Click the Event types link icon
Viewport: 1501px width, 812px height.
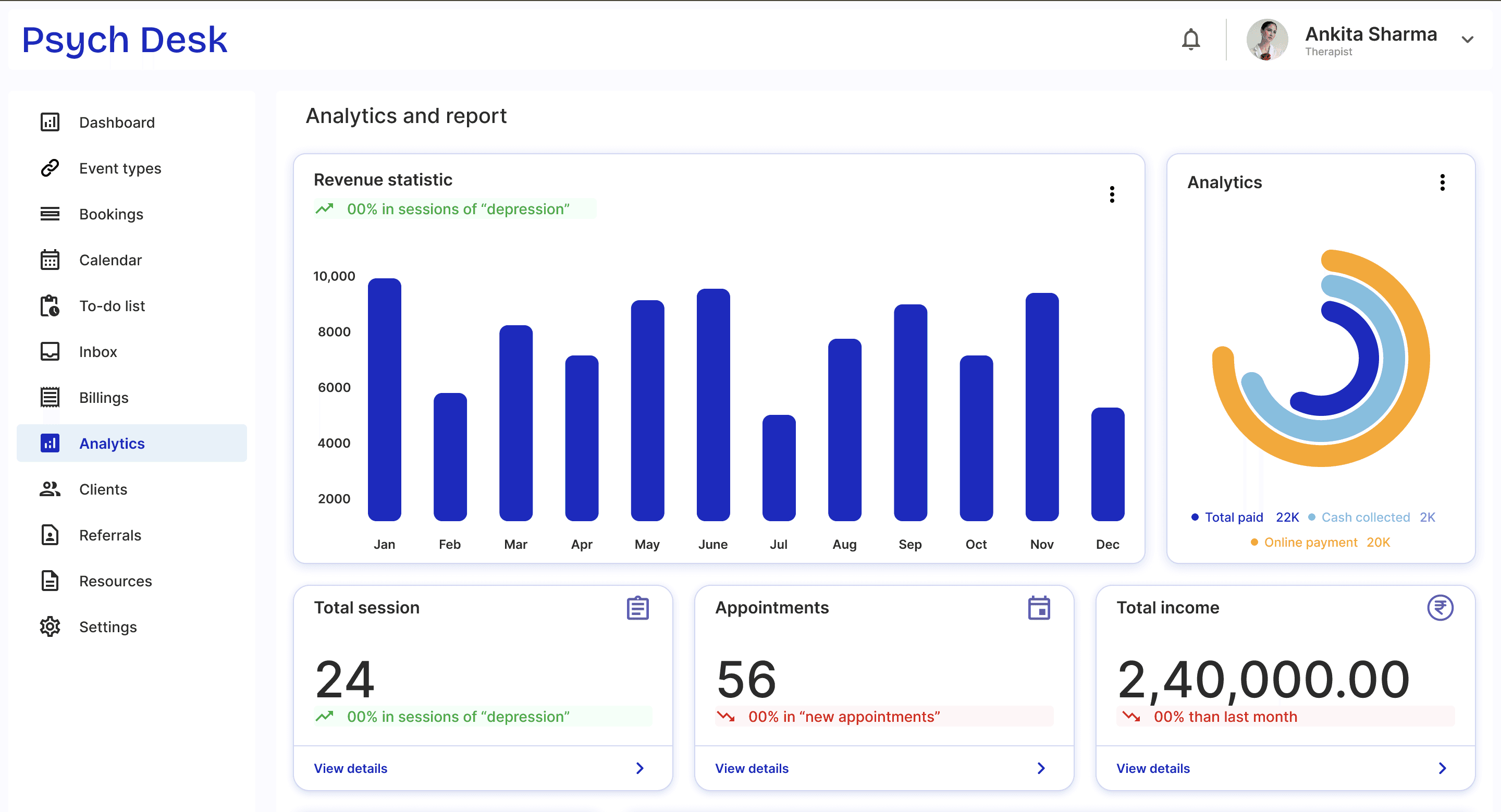[50, 168]
